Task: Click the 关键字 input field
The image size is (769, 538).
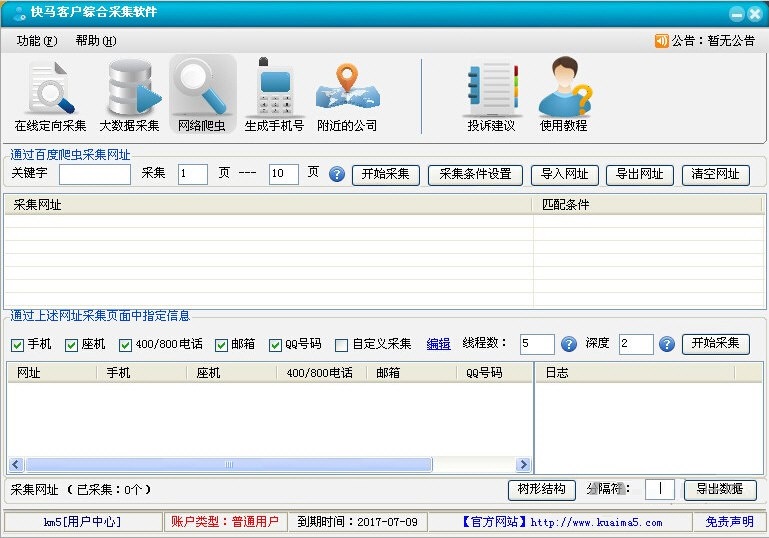Action: click(x=95, y=174)
